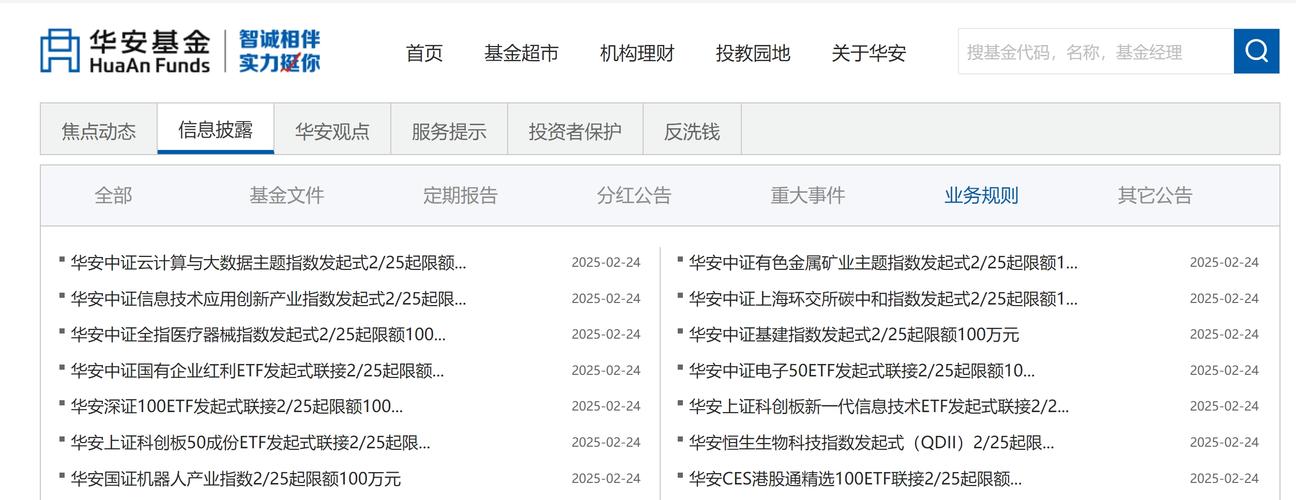Open the 华安中证国有企业红利ETF announcement

[257, 371]
